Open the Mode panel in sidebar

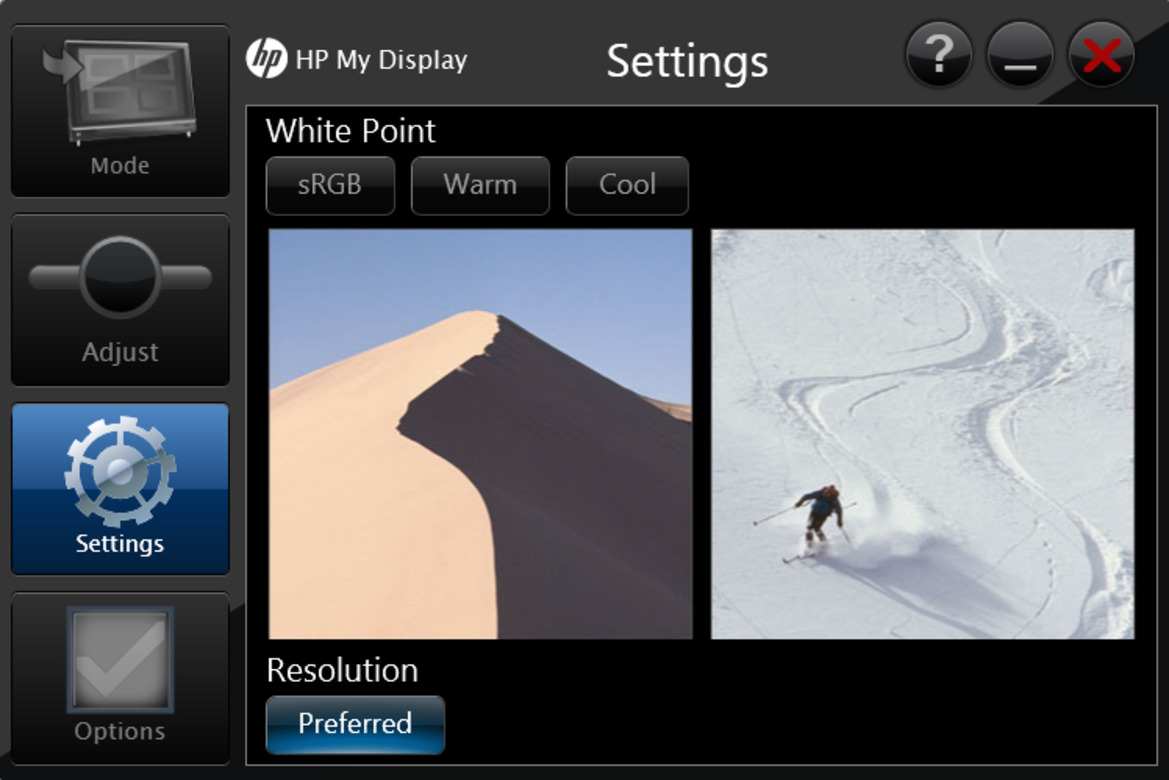click(x=120, y=110)
